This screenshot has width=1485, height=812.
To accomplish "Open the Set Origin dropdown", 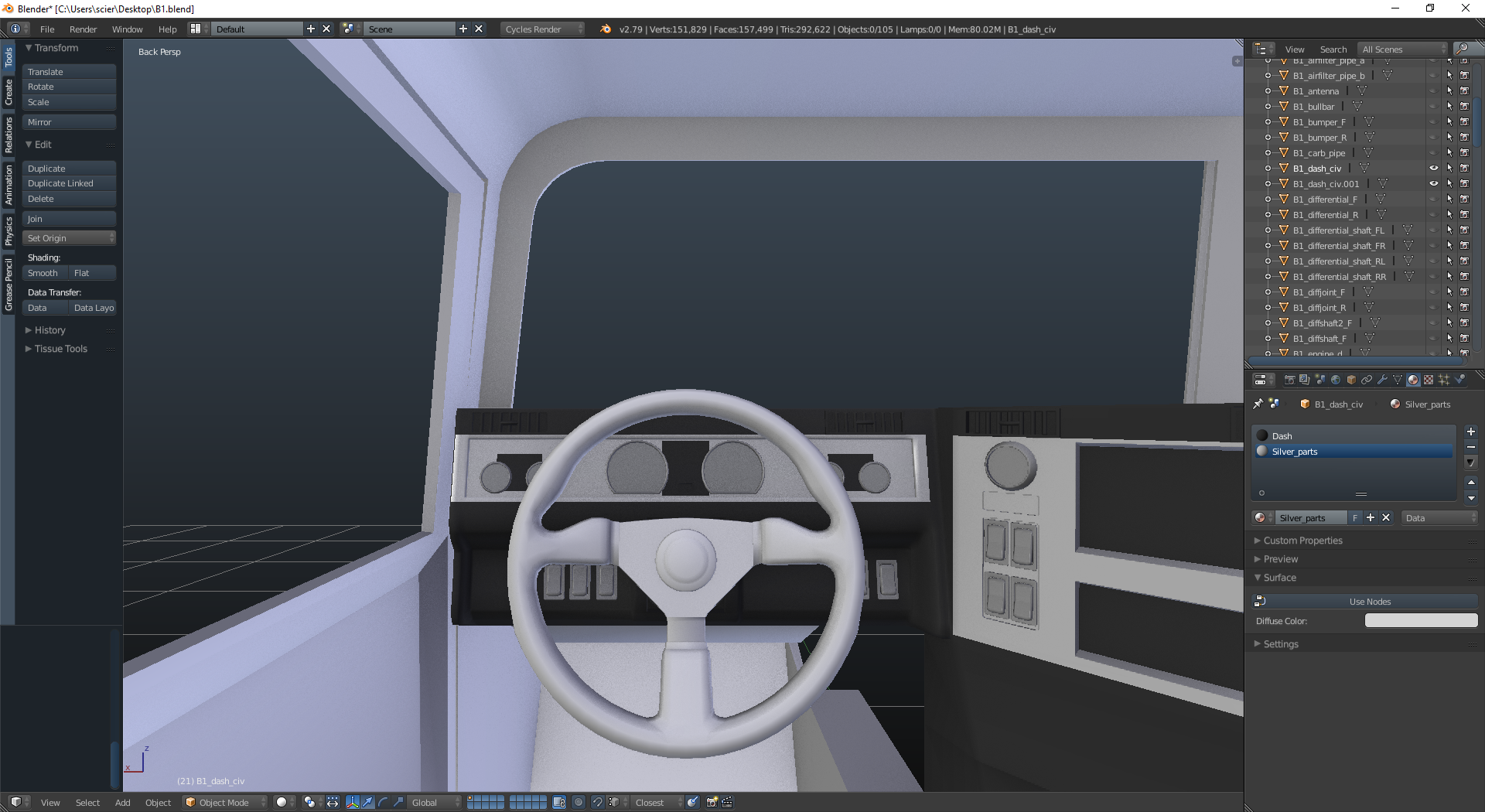I will pyautogui.click(x=69, y=238).
